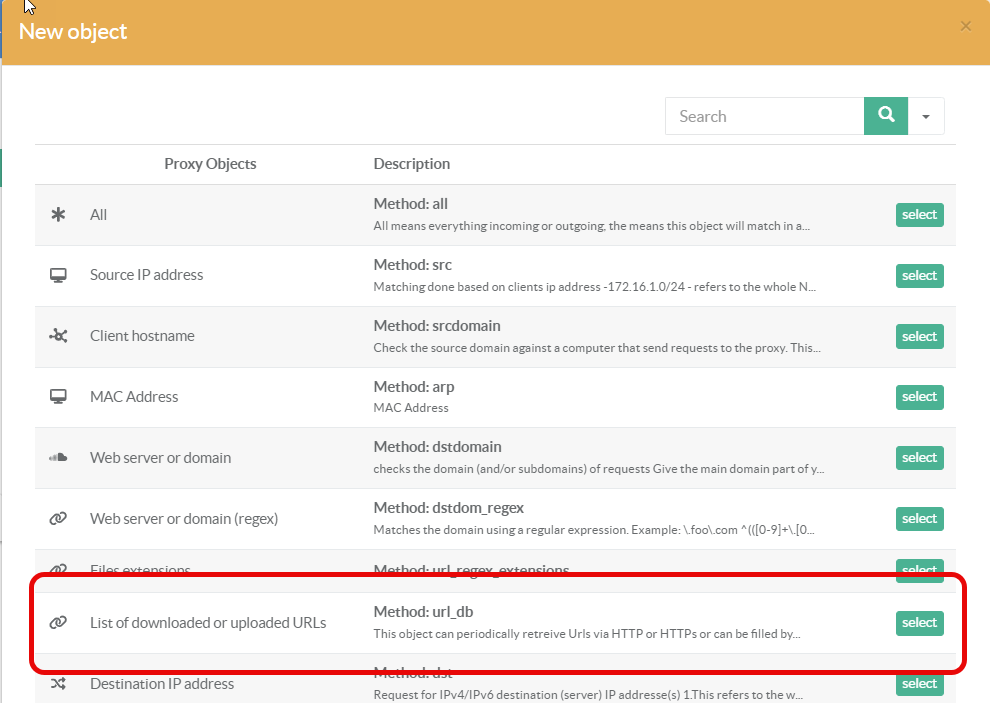Select the MAC Address arp object
The height and width of the screenshot is (703, 990).
[x=919, y=397]
